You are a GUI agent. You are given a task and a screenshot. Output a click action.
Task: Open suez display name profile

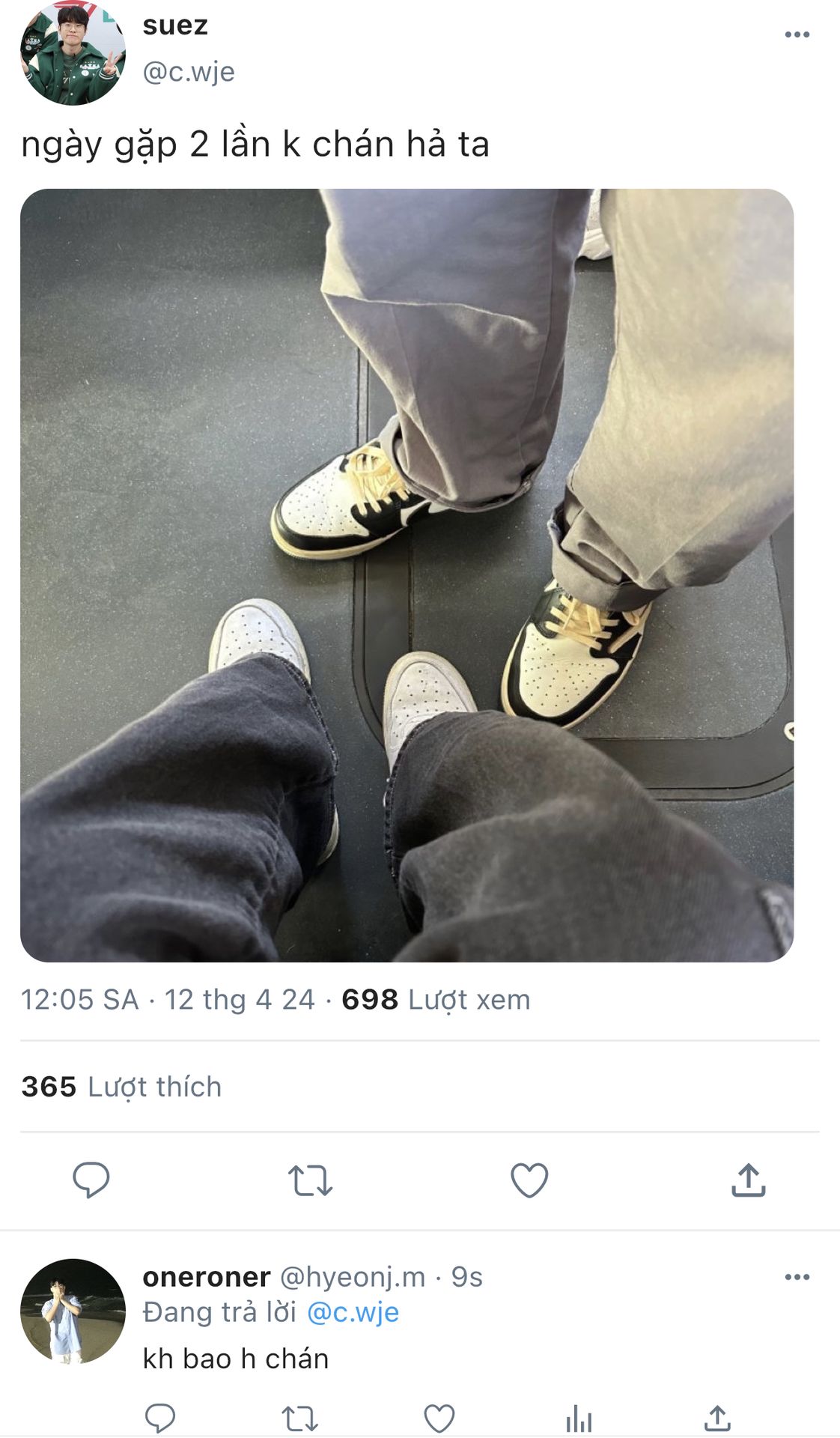pyautogui.click(x=175, y=25)
